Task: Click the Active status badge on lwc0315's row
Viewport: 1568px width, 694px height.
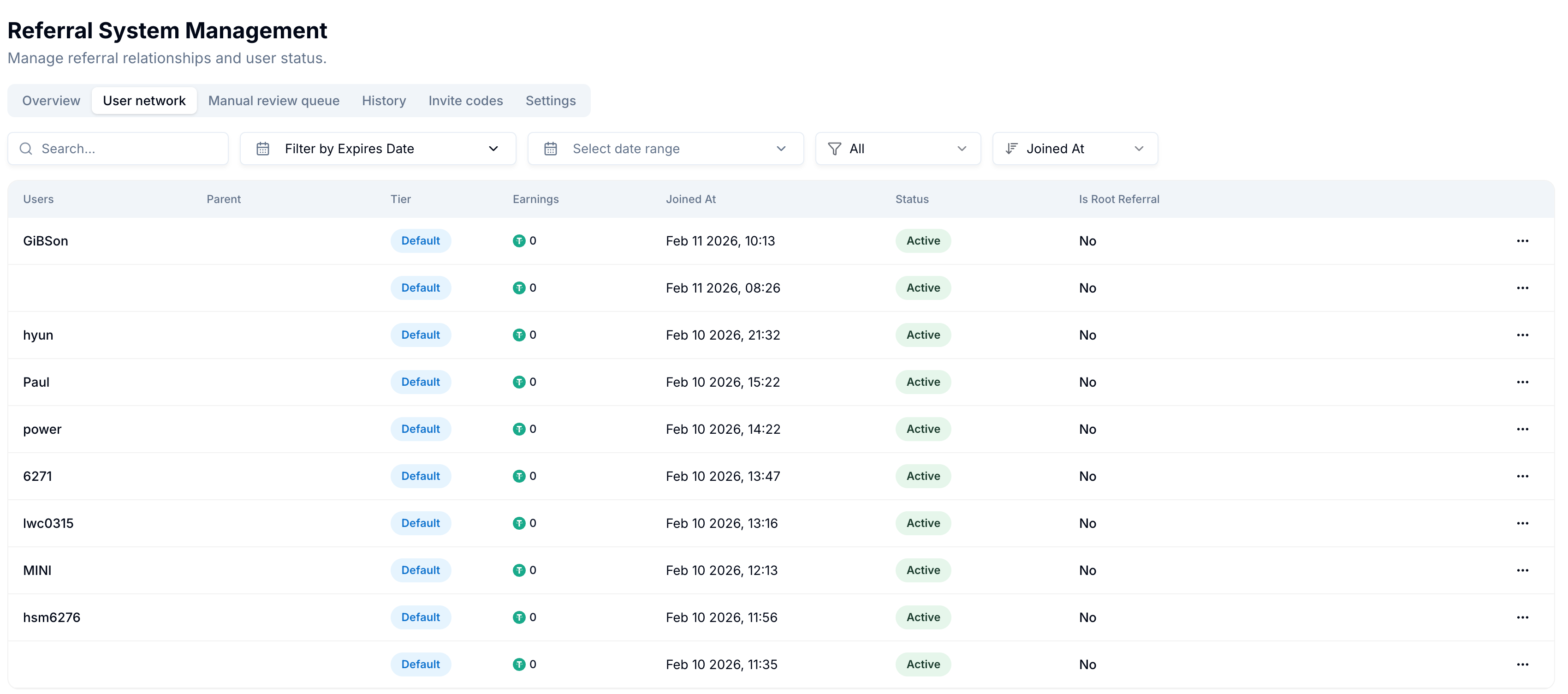Action: 922,523
